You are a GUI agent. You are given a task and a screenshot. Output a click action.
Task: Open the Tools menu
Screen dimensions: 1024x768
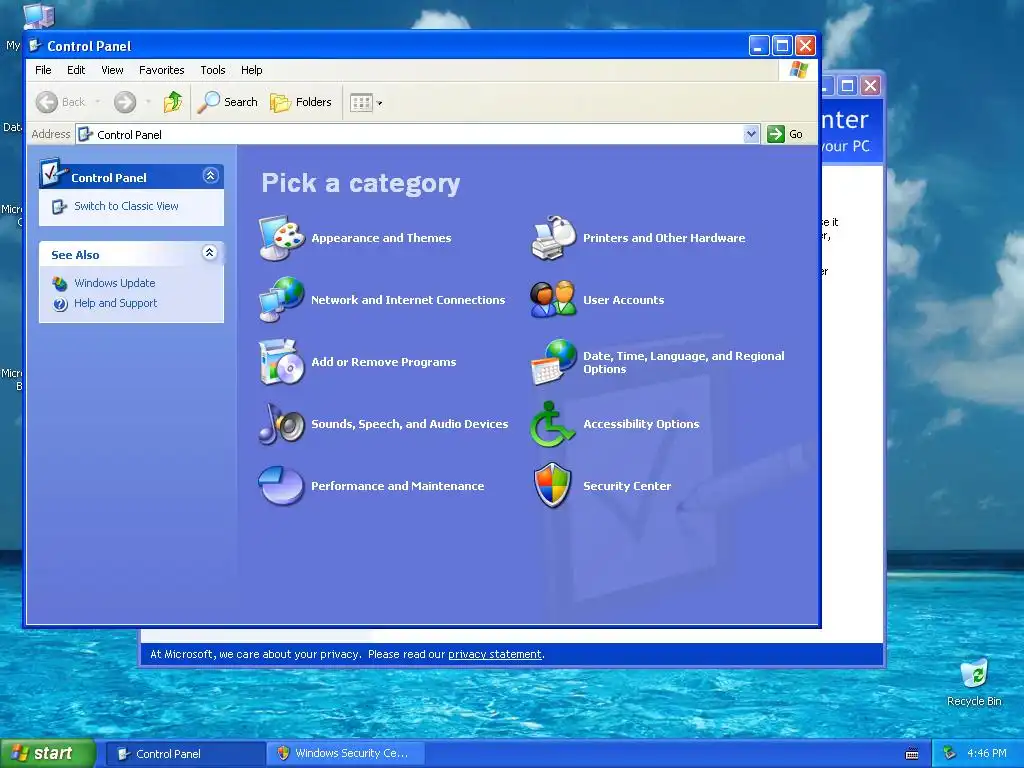point(213,70)
